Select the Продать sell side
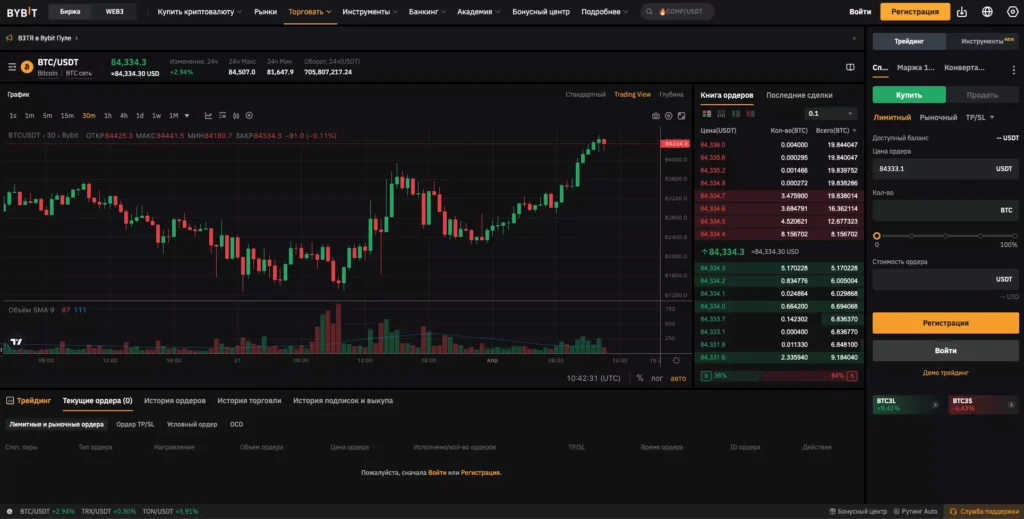Screen dimensions: 1024x519 point(982,95)
